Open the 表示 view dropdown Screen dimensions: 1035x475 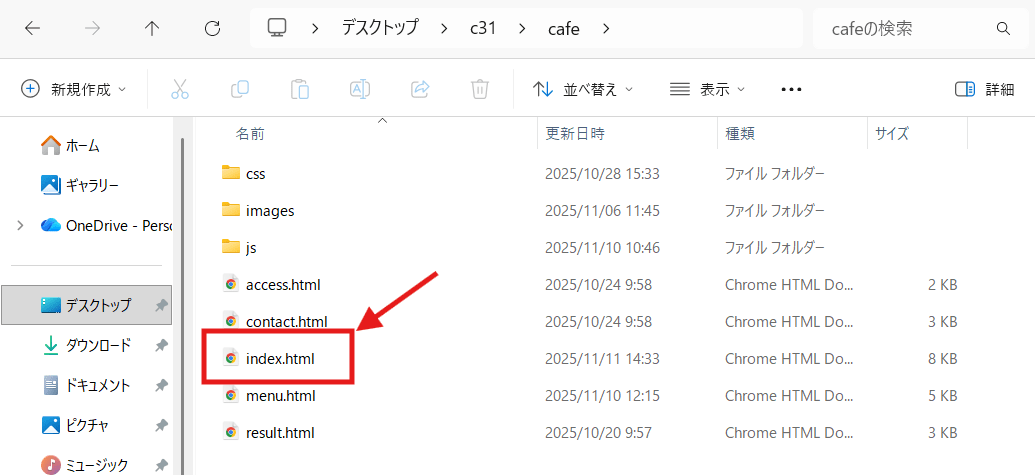tap(707, 89)
